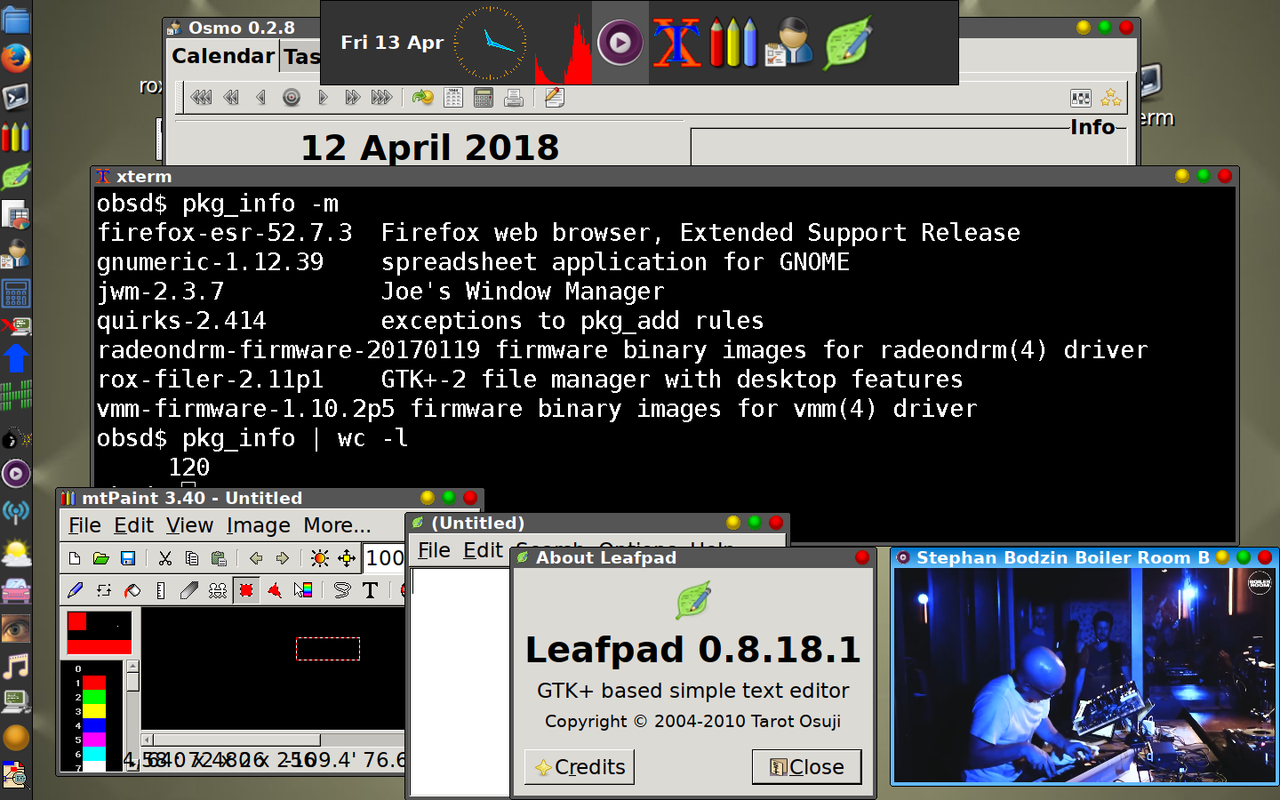Click Close in About Leafpad dialog
This screenshot has width=1280, height=800.
coord(806,767)
